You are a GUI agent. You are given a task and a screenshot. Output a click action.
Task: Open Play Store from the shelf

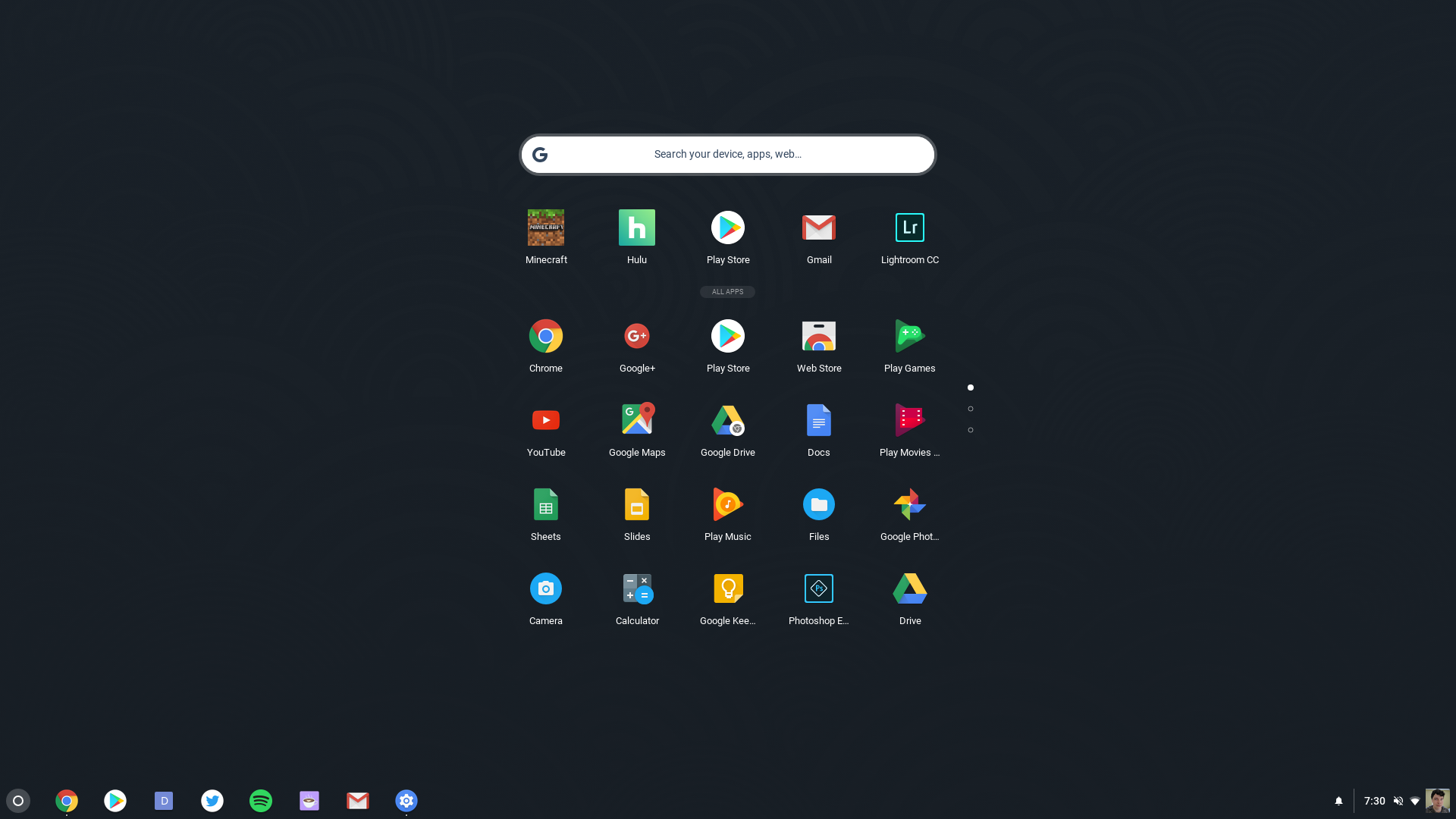115,801
